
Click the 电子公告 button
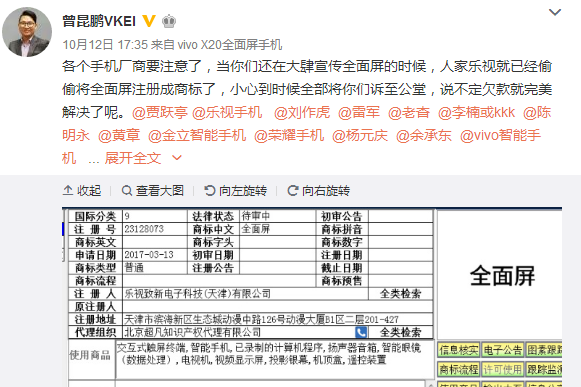503,350
